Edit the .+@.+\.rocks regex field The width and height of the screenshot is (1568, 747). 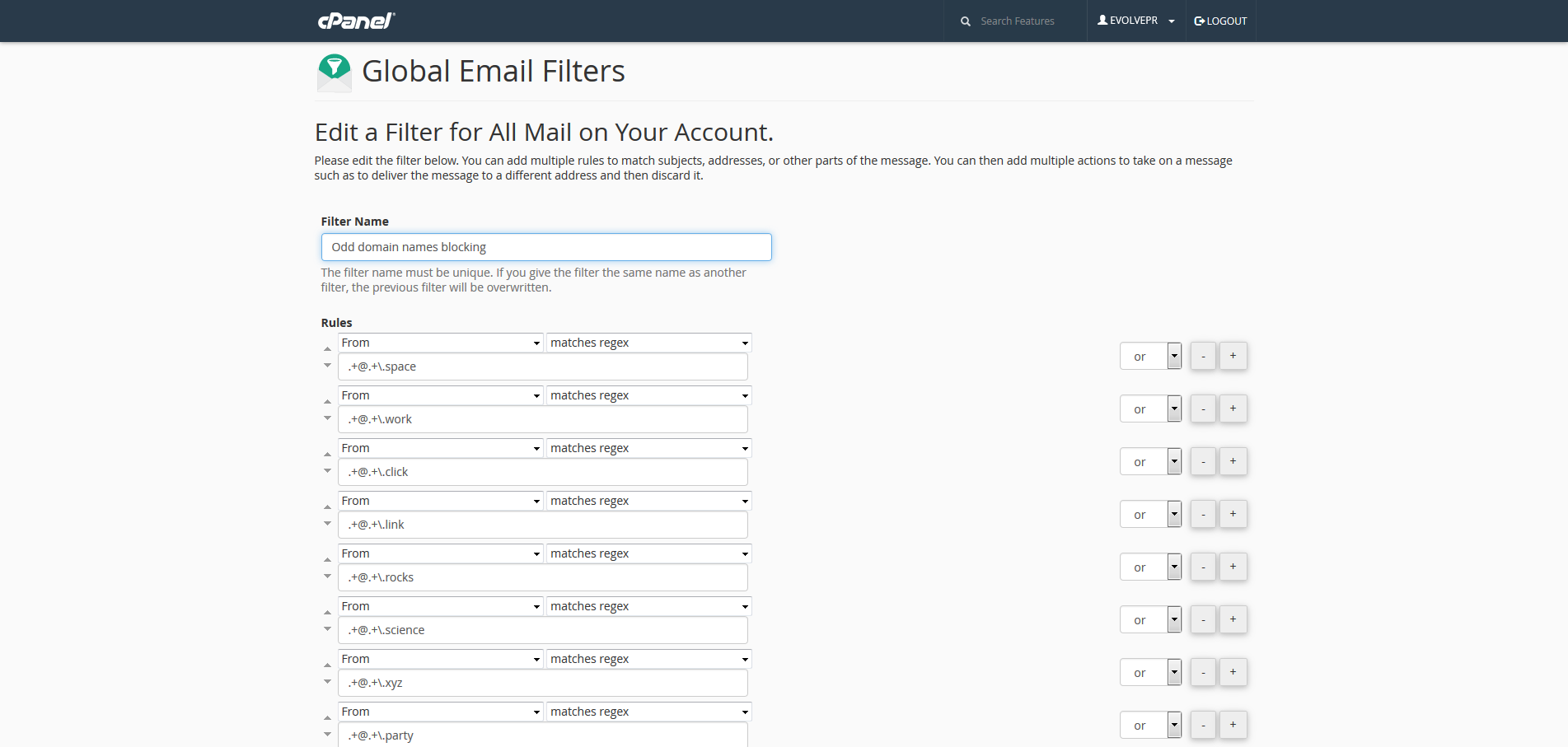543,577
